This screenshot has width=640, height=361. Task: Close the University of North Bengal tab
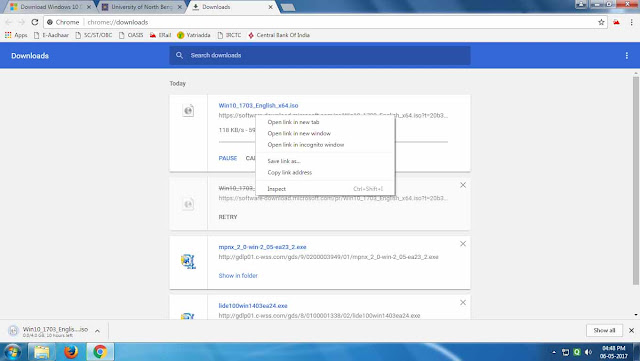coord(180,7)
